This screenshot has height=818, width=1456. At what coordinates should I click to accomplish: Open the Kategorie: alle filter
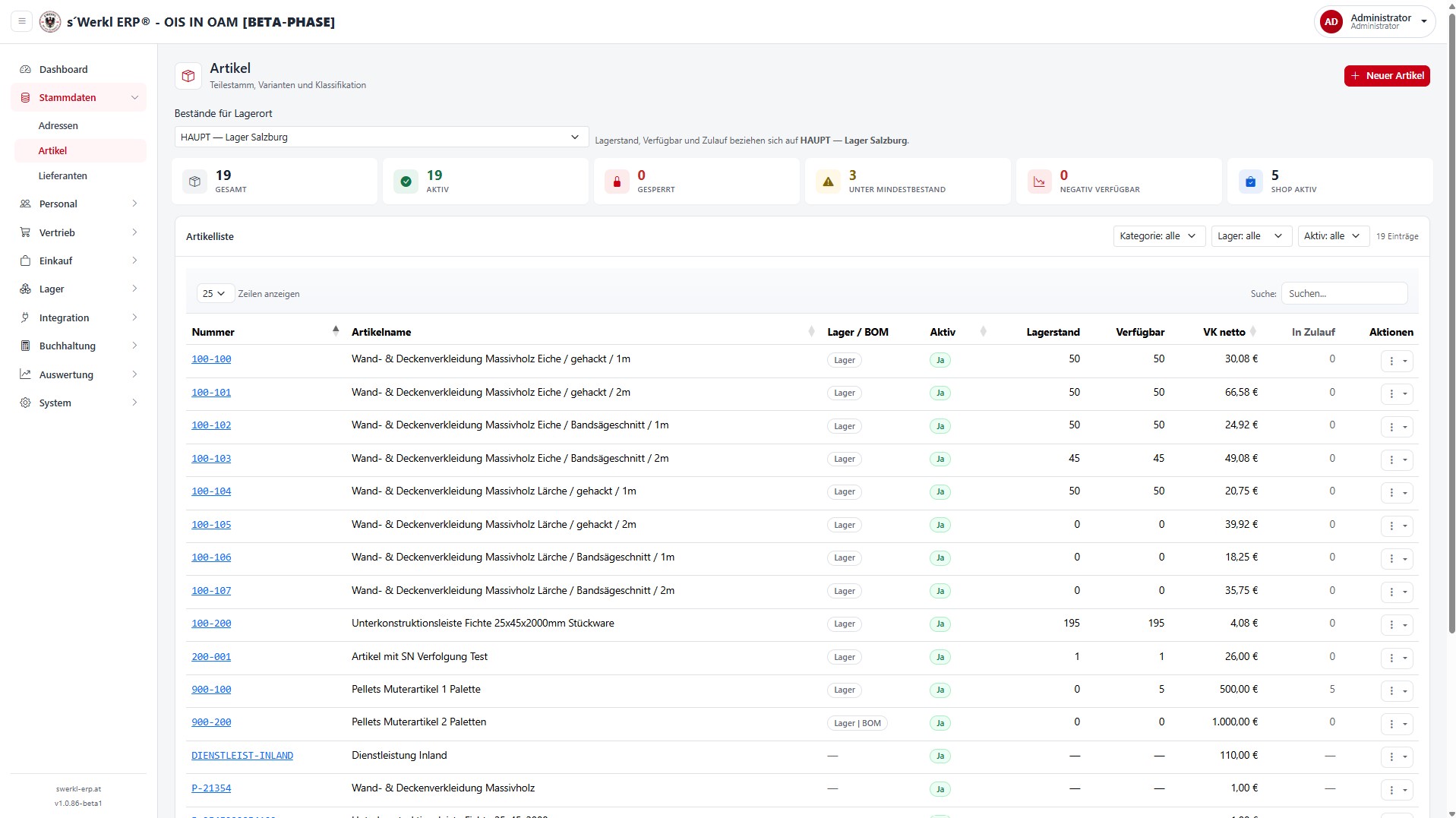pos(1159,236)
